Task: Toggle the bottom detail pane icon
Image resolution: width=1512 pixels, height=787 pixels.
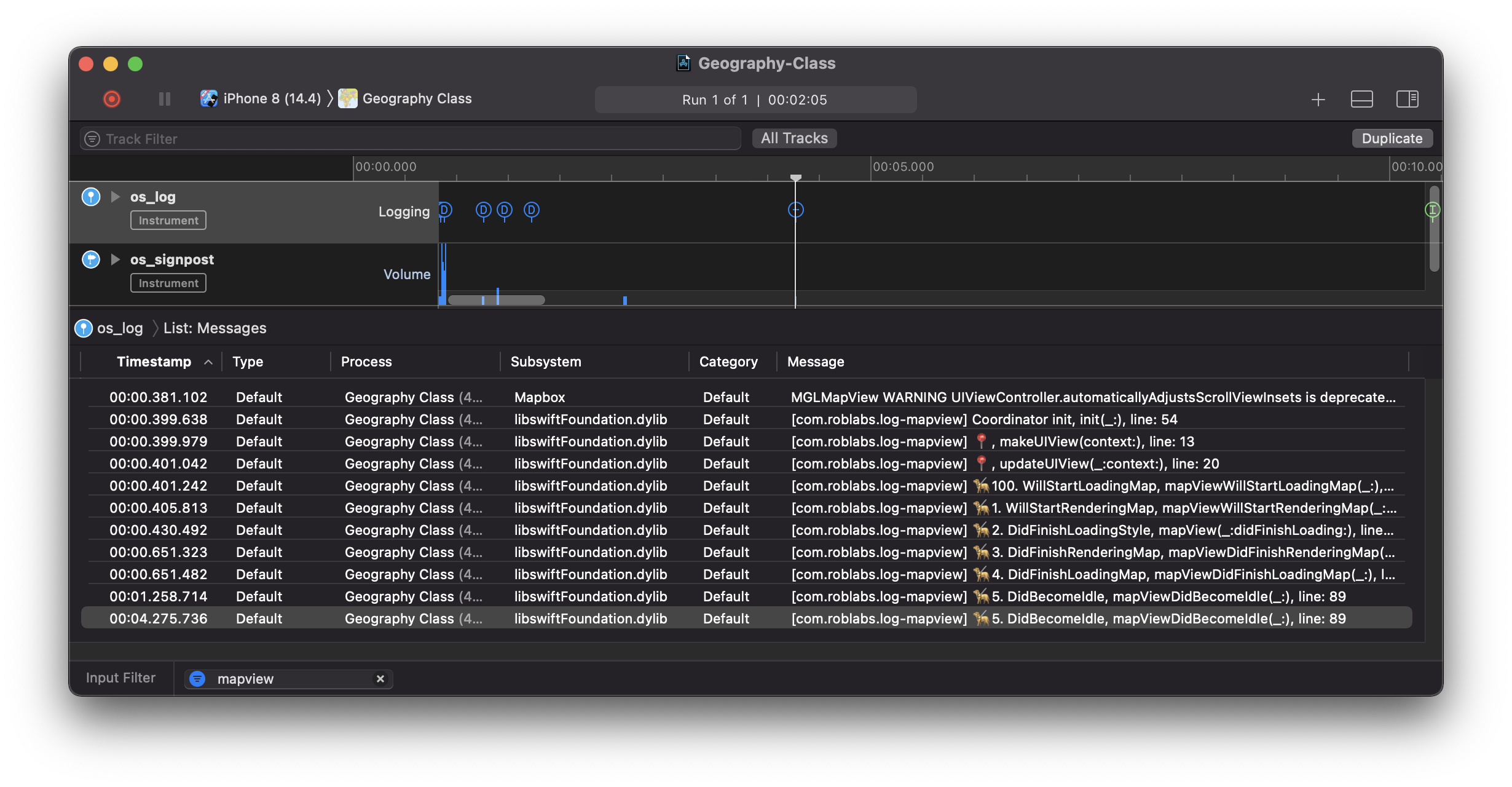Action: 1361,99
